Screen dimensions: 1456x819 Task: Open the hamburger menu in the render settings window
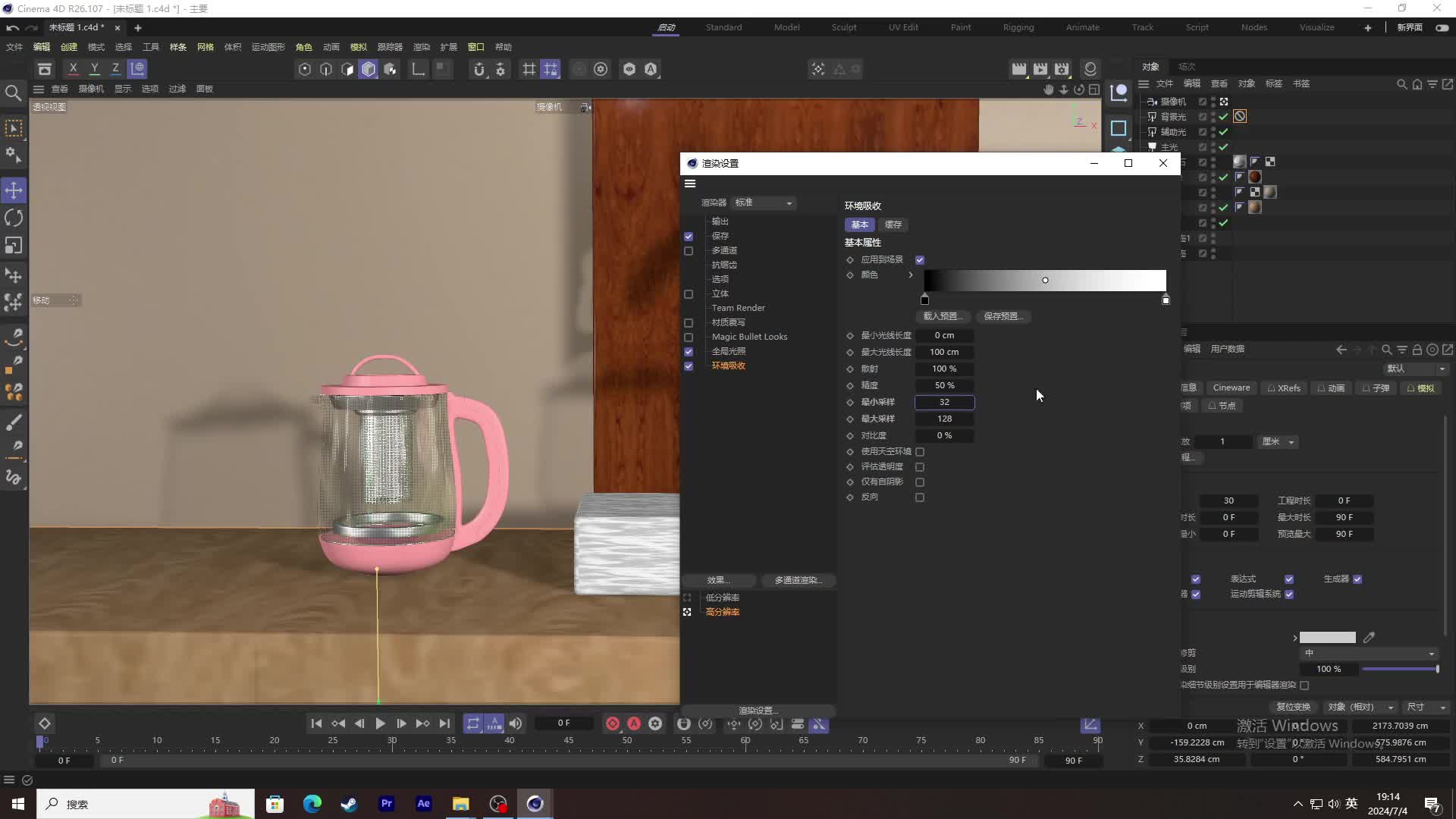[690, 184]
